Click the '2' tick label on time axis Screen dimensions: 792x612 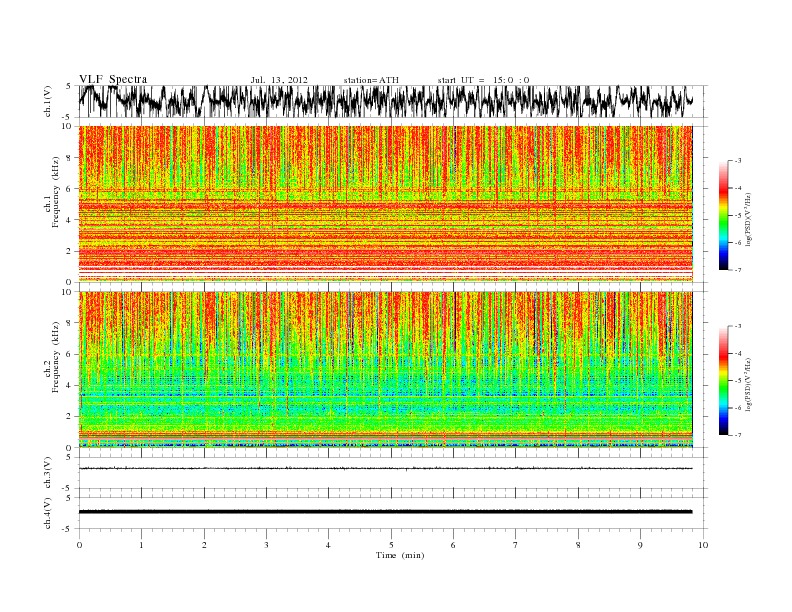[x=204, y=545]
